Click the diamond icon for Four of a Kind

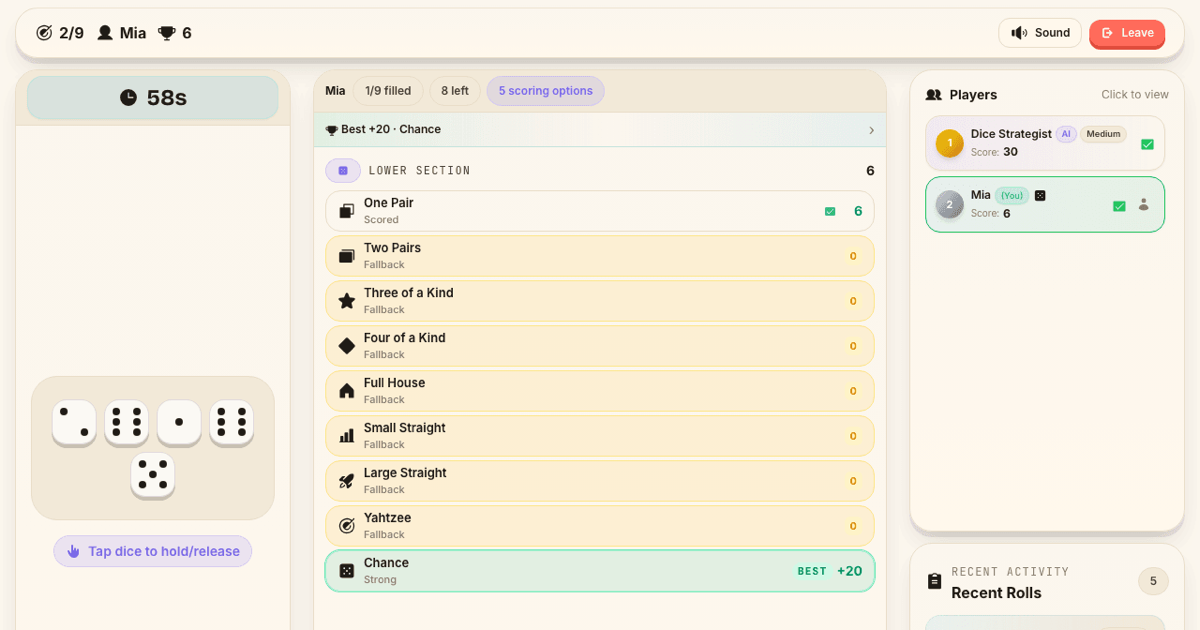coord(347,346)
